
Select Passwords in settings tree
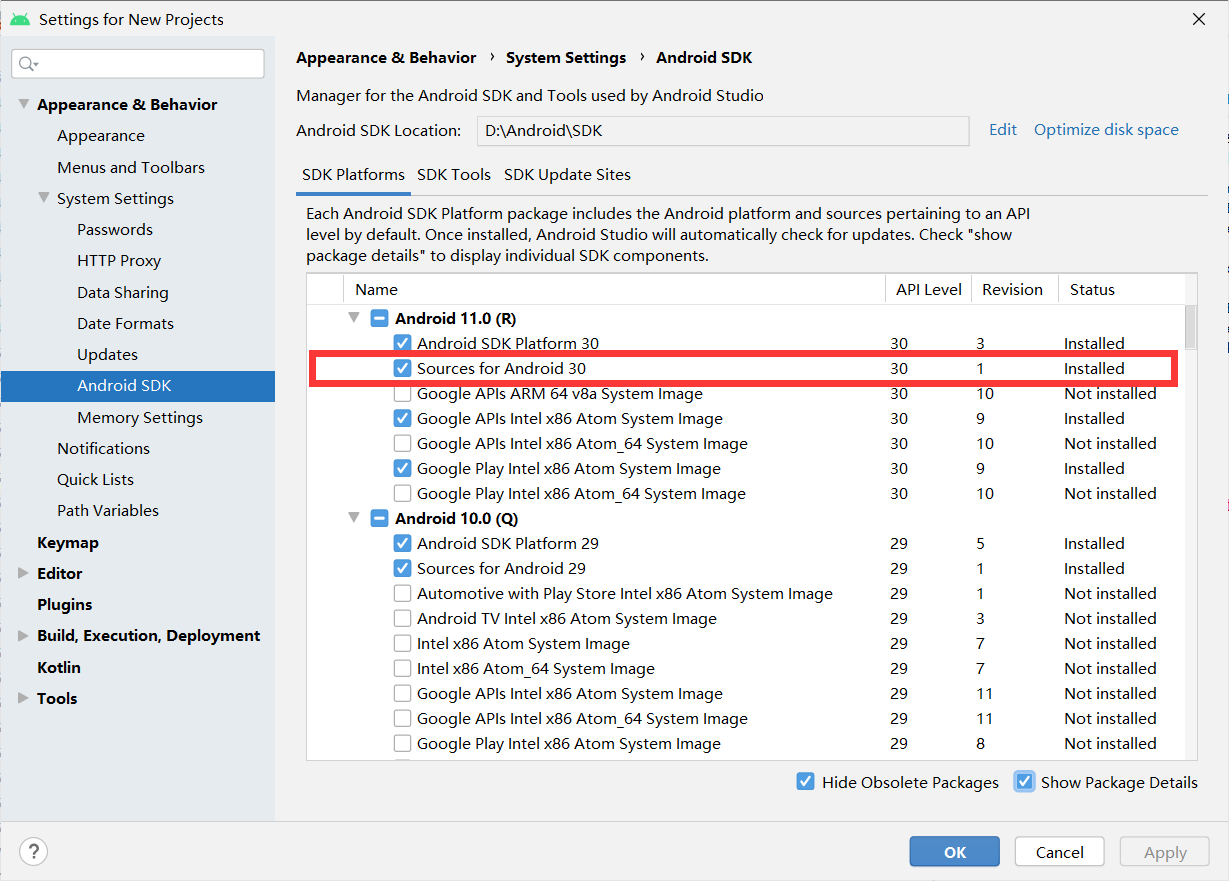(x=115, y=230)
